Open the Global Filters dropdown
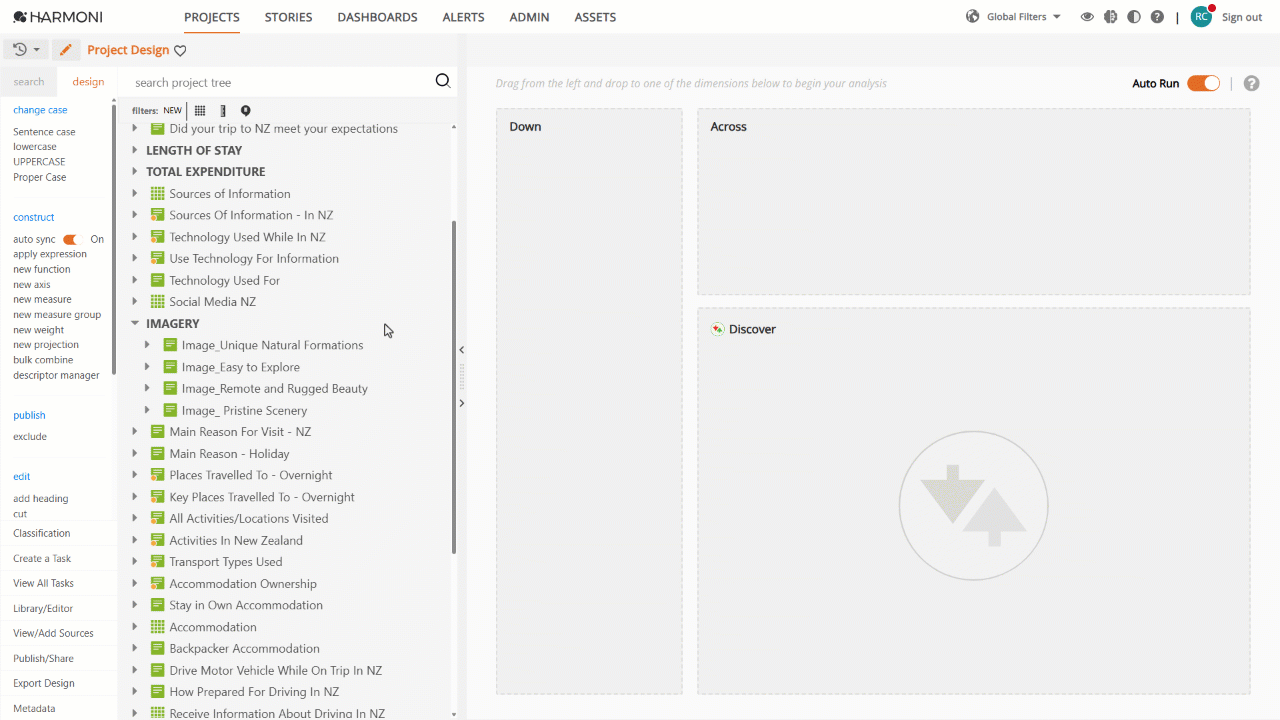Image resolution: width=1280 pixels, height=720 pixels. pyautogui.click(x=1024, y=17)
